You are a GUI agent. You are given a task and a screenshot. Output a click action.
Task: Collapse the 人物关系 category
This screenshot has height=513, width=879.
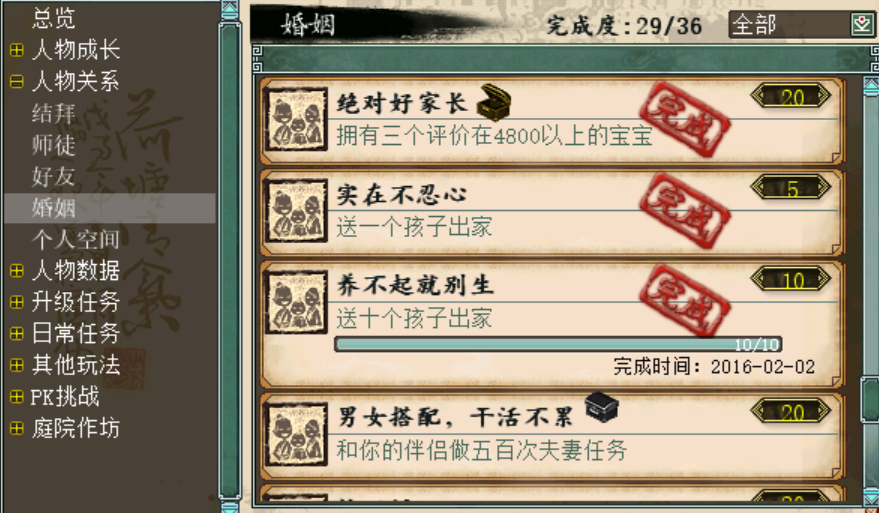tap(17, 82)
